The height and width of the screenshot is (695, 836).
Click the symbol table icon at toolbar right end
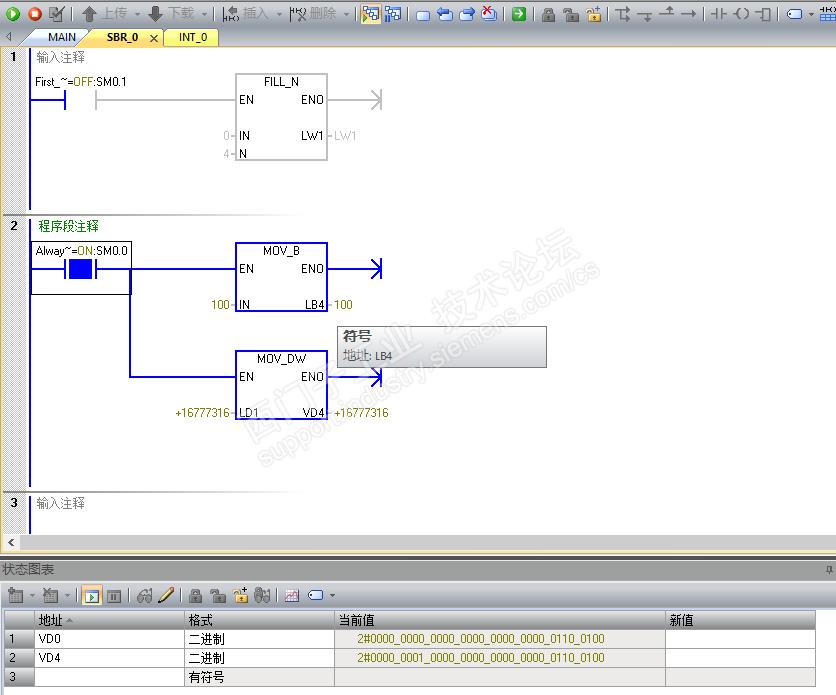828,14
